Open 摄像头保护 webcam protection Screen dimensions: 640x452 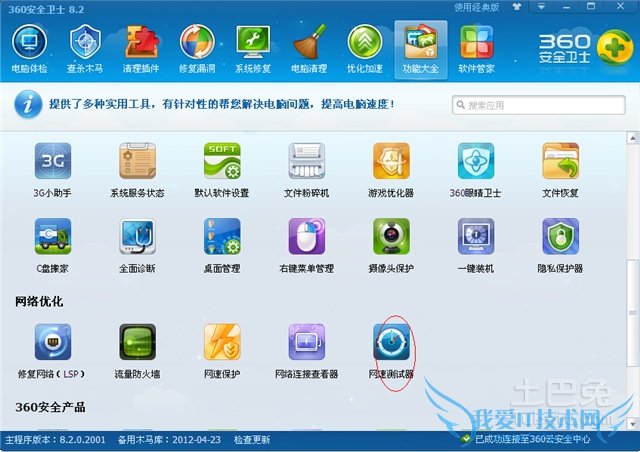[391, 245]
